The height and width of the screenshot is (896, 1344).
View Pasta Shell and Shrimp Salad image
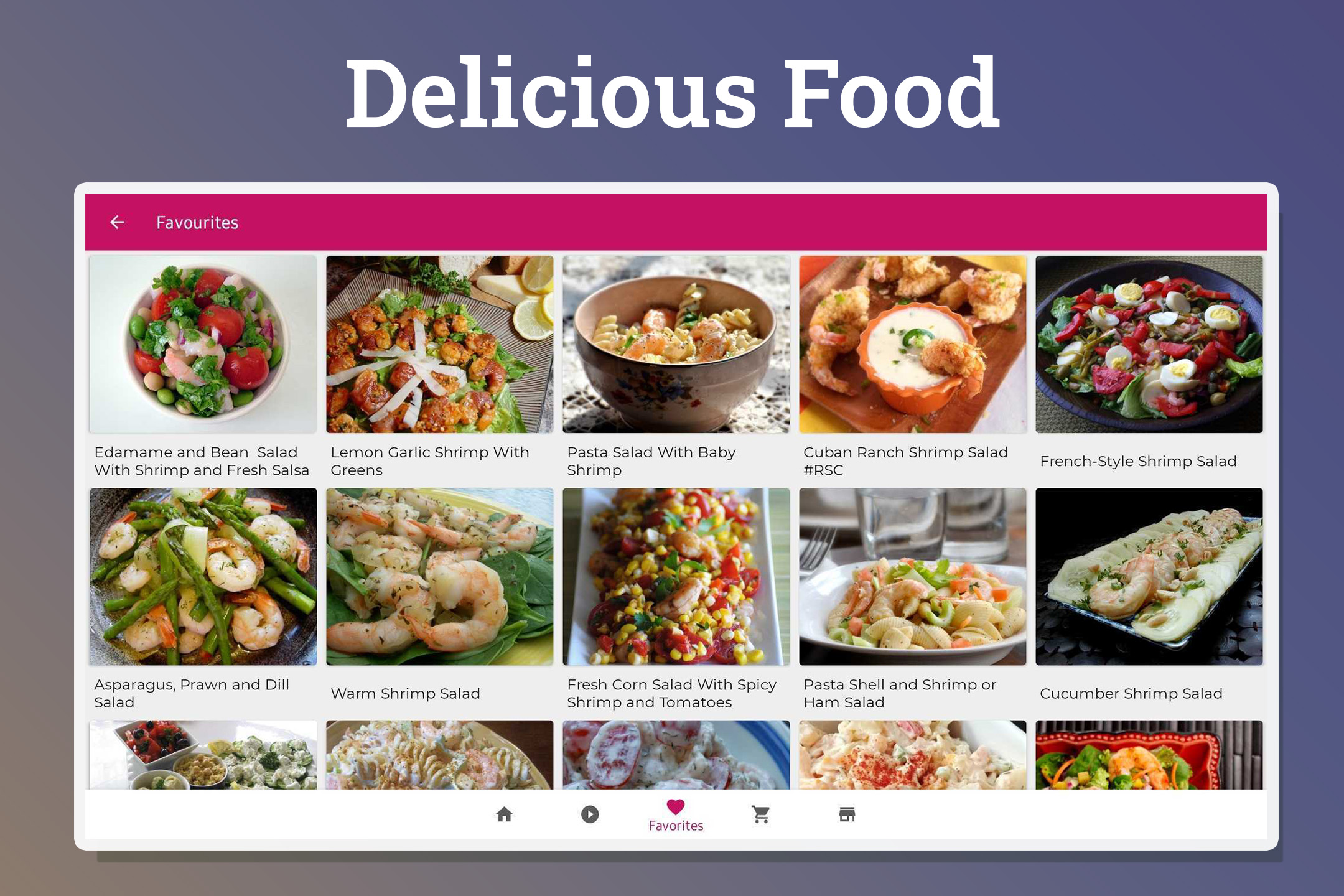coord(912,577)
